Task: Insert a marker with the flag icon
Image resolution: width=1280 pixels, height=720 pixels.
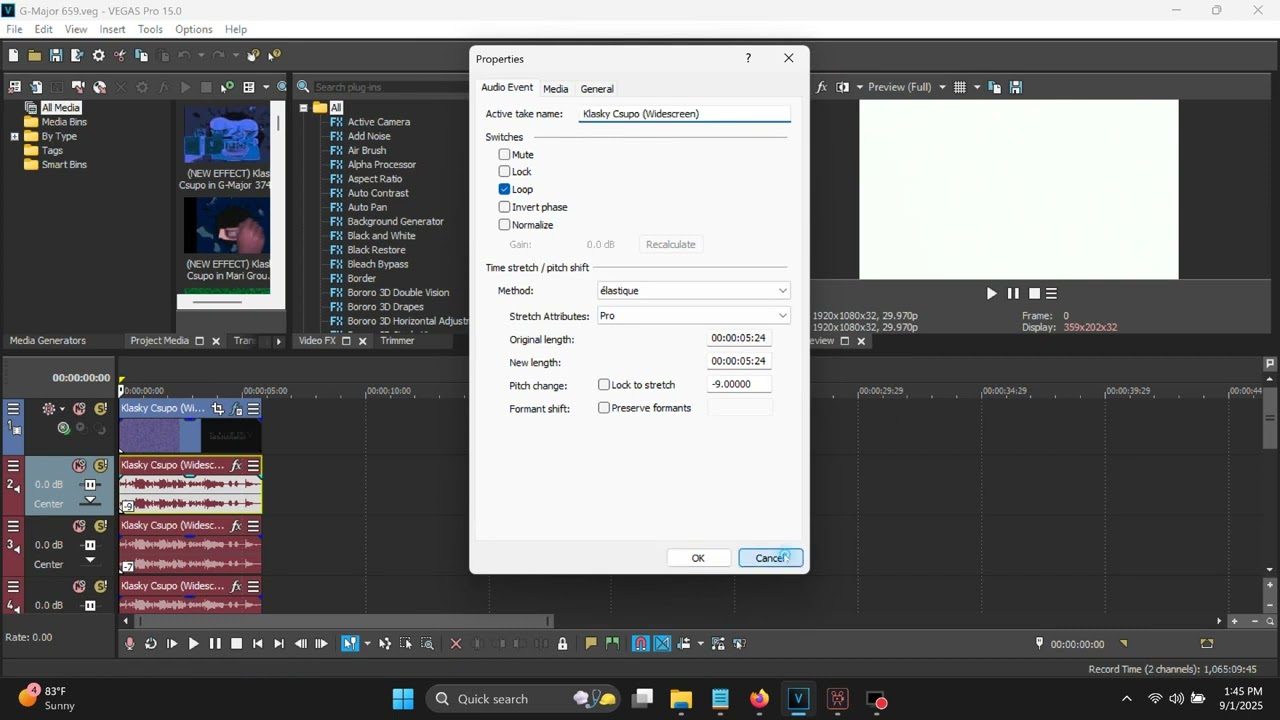Action: (591, 644)
